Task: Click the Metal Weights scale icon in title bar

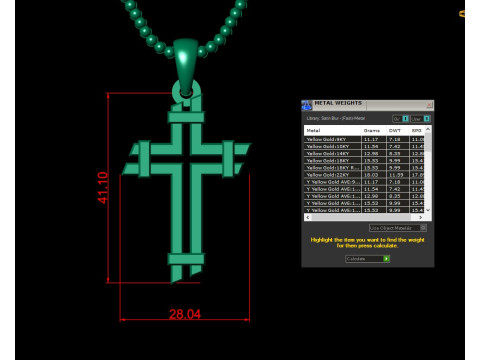Action: [x=307, y=105]
